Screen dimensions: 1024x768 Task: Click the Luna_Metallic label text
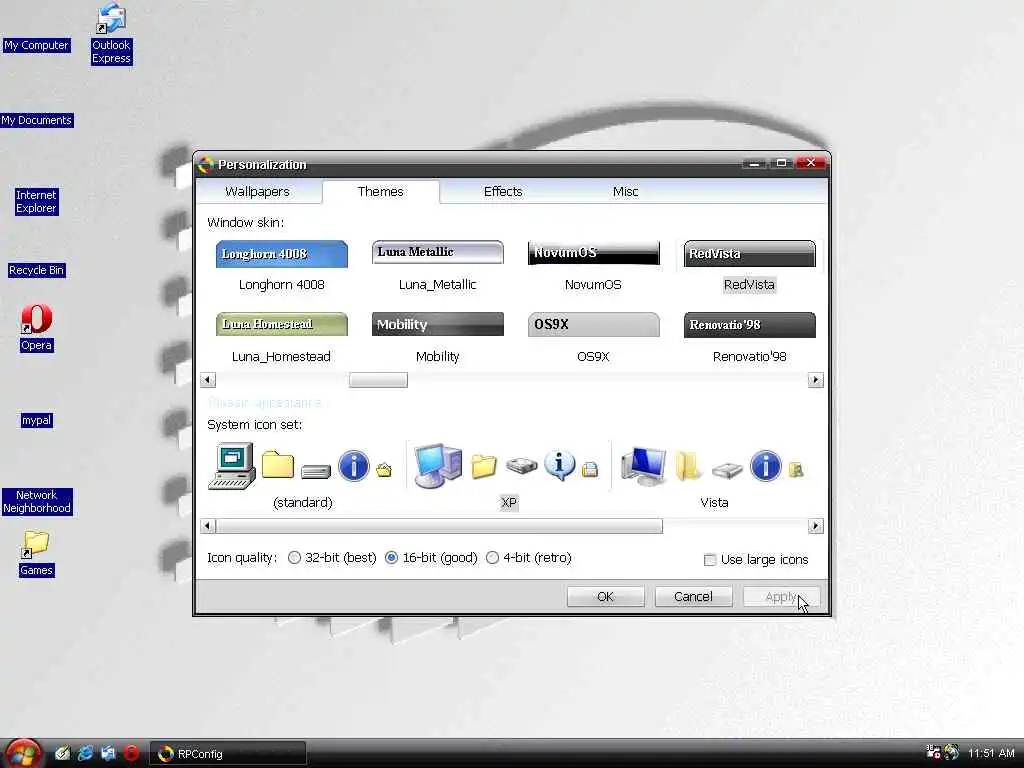[x=438, y=285]
